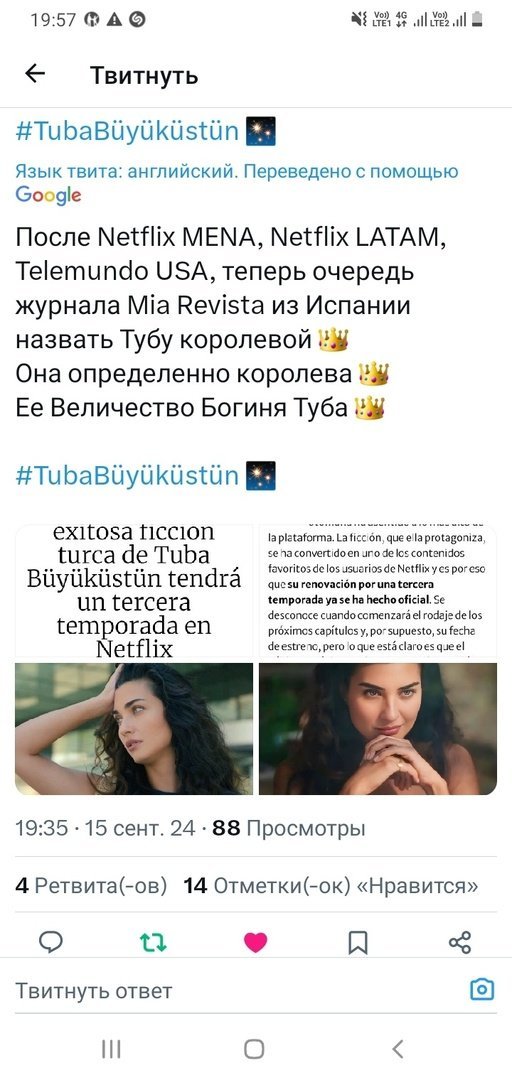Tap the green retweet icon

153,942
